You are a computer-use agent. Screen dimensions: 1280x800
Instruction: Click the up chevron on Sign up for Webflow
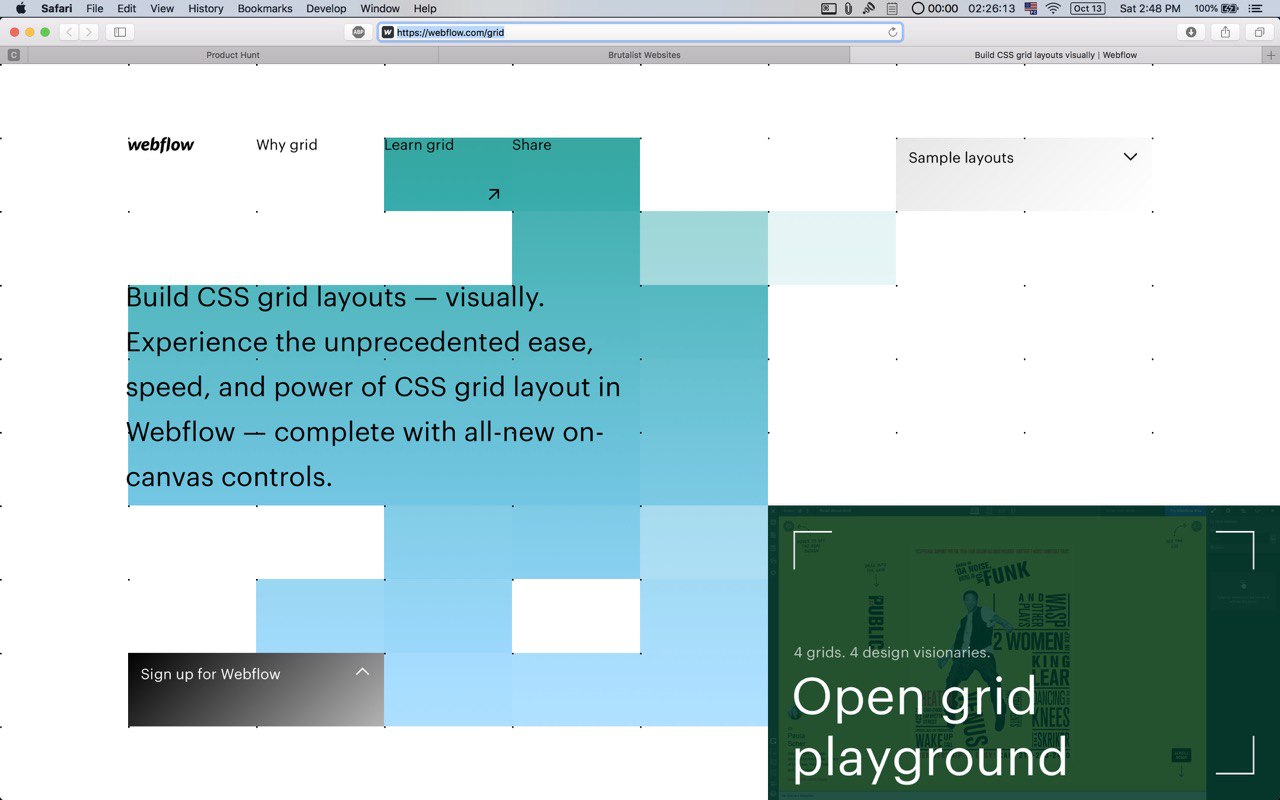tap(362, 672)
